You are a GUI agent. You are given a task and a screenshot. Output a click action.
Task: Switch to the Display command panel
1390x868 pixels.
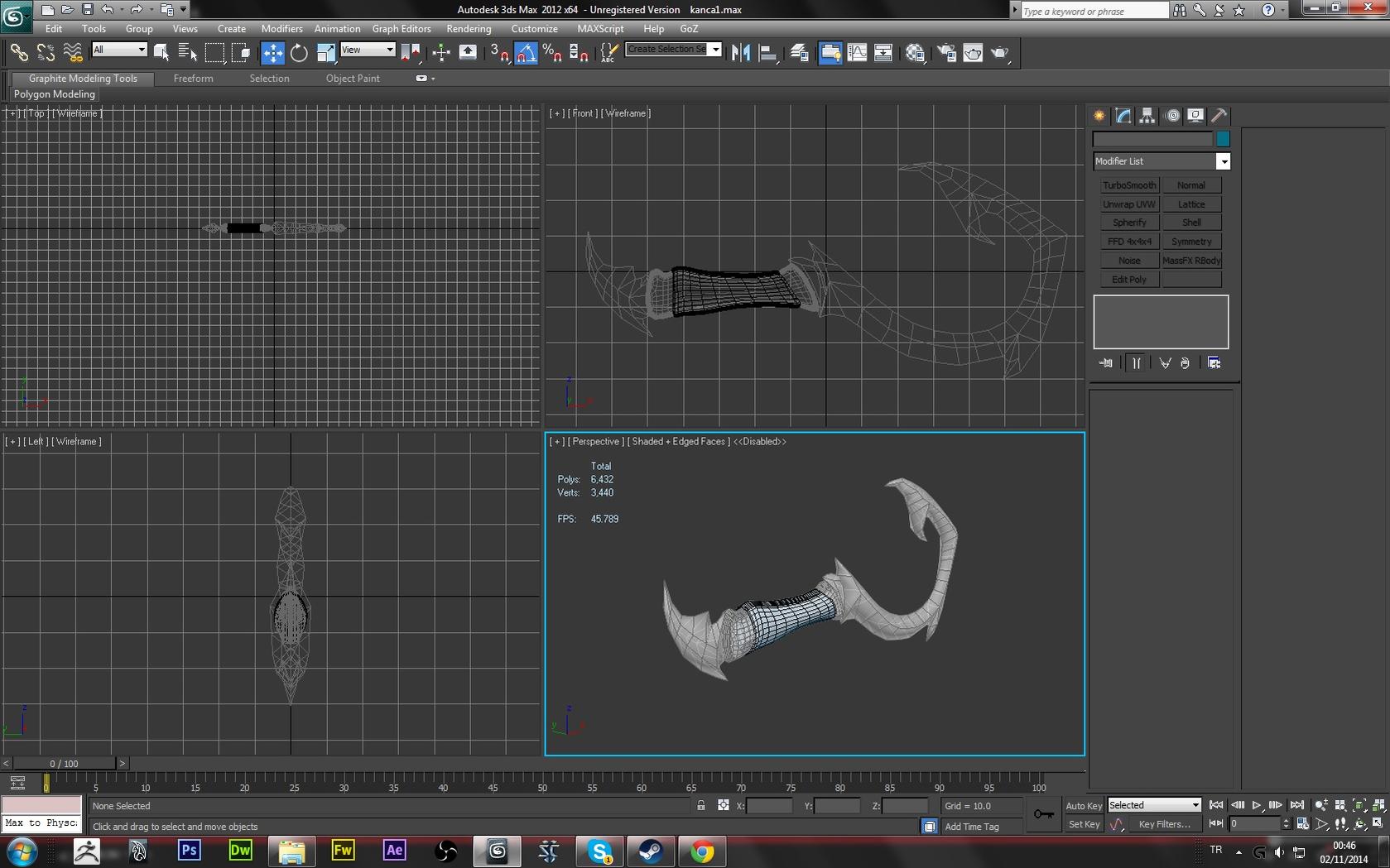tap(1195, 116)
